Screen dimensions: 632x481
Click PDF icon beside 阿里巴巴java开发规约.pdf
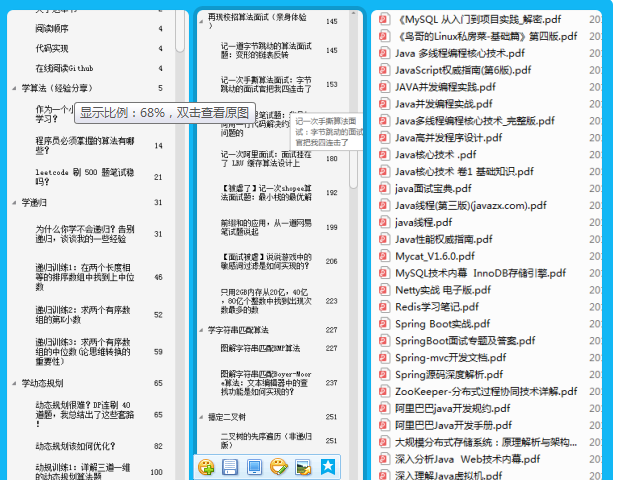[385, 409]
